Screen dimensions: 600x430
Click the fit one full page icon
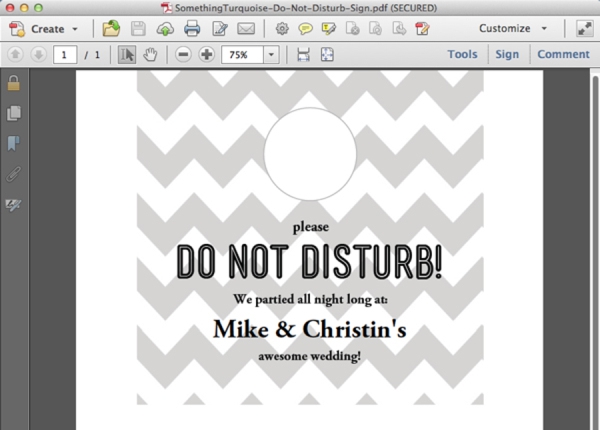[x=327, y=55]
